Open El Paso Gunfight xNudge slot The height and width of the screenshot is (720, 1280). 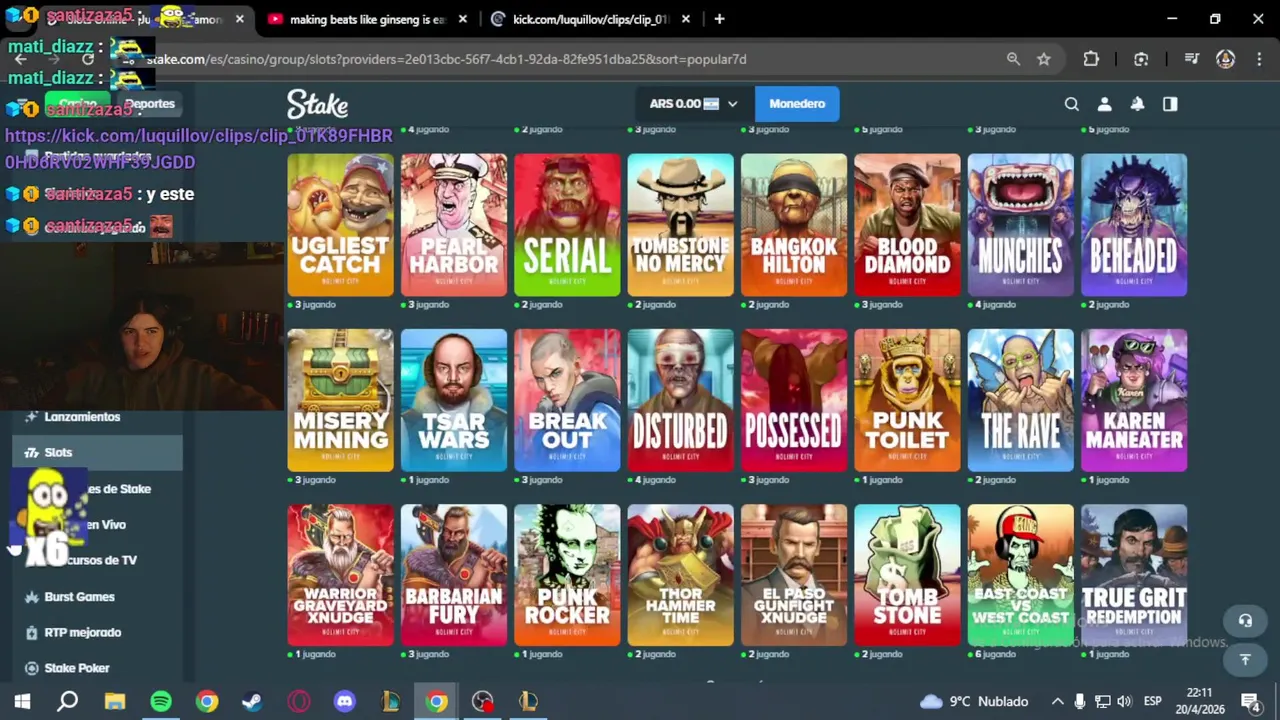coord(794,575)
